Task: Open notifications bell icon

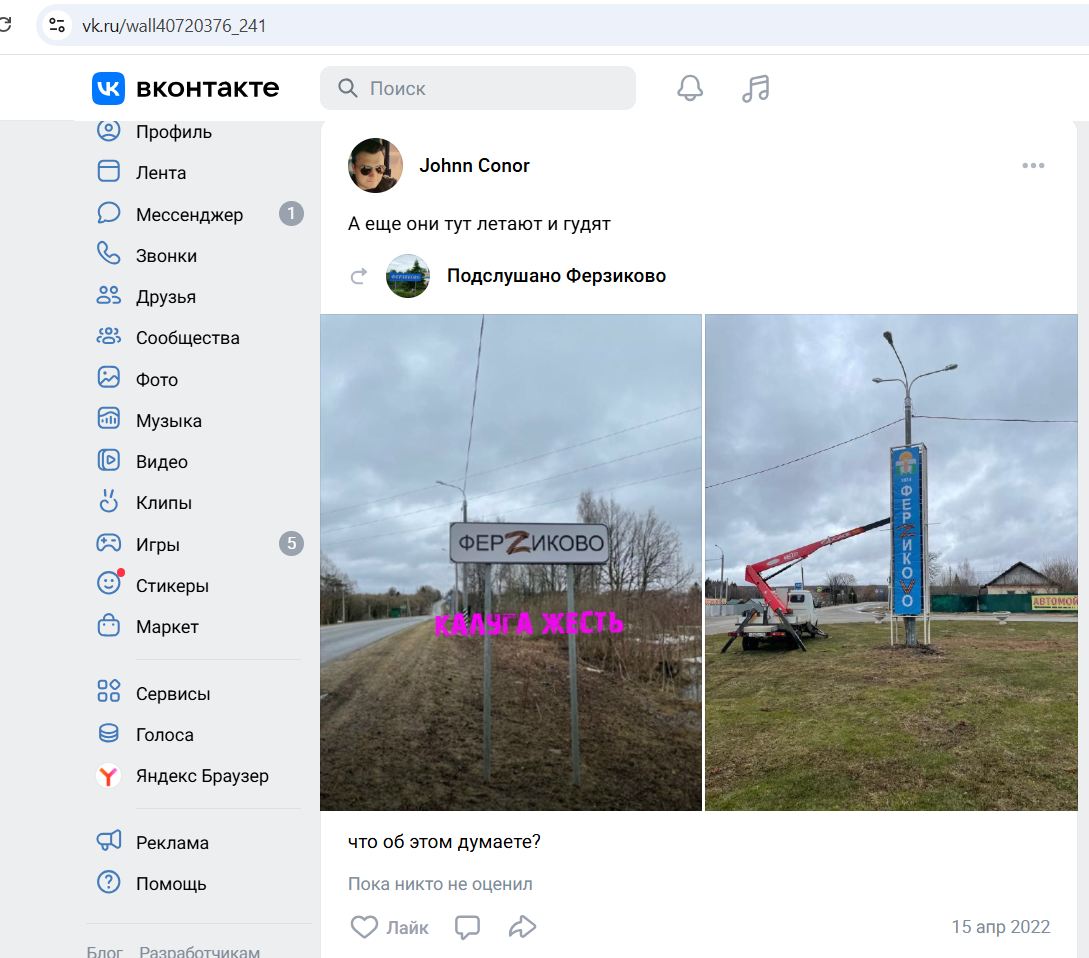Action: tap(690, 88)
